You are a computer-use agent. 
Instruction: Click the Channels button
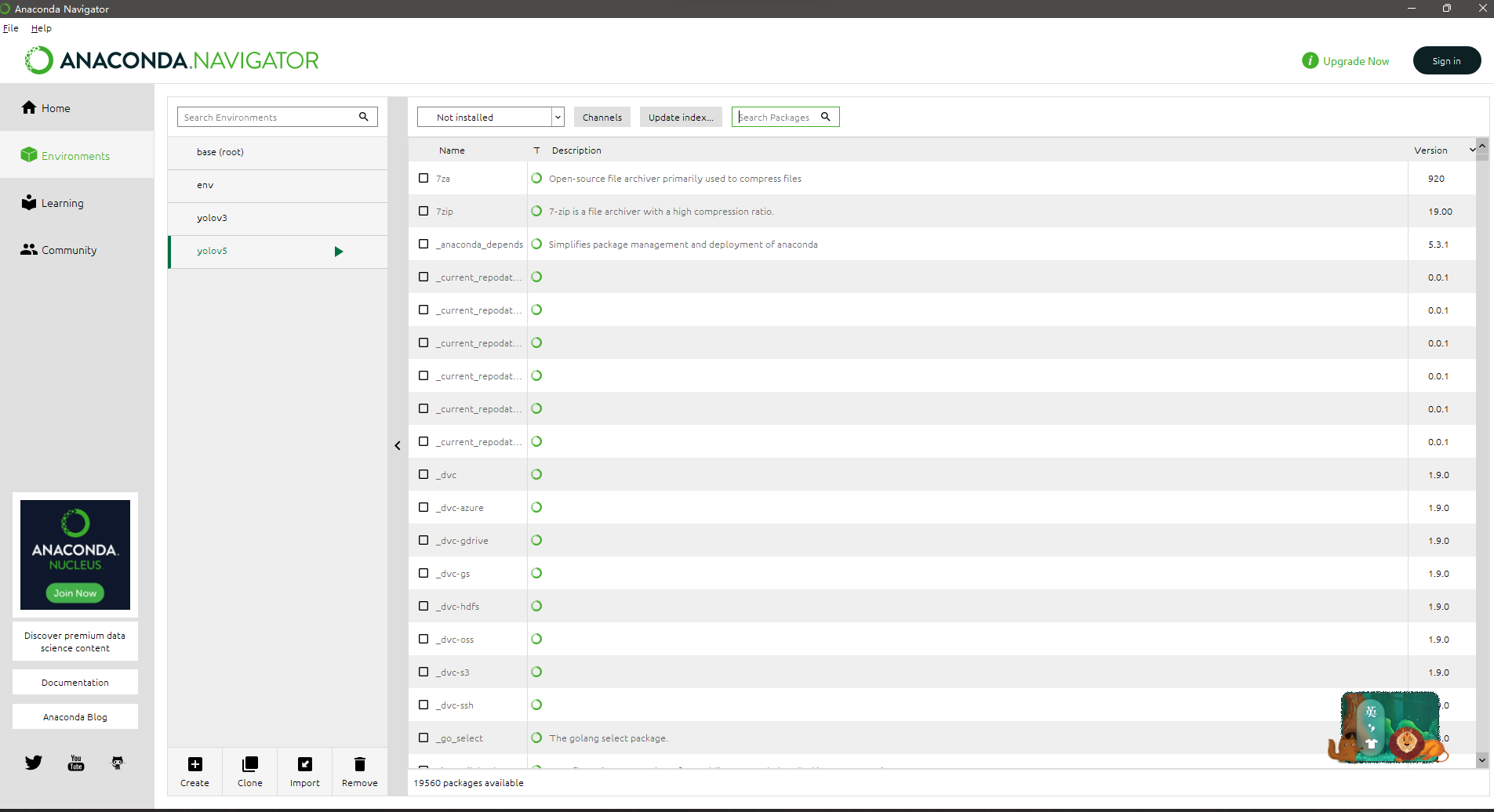602,117
